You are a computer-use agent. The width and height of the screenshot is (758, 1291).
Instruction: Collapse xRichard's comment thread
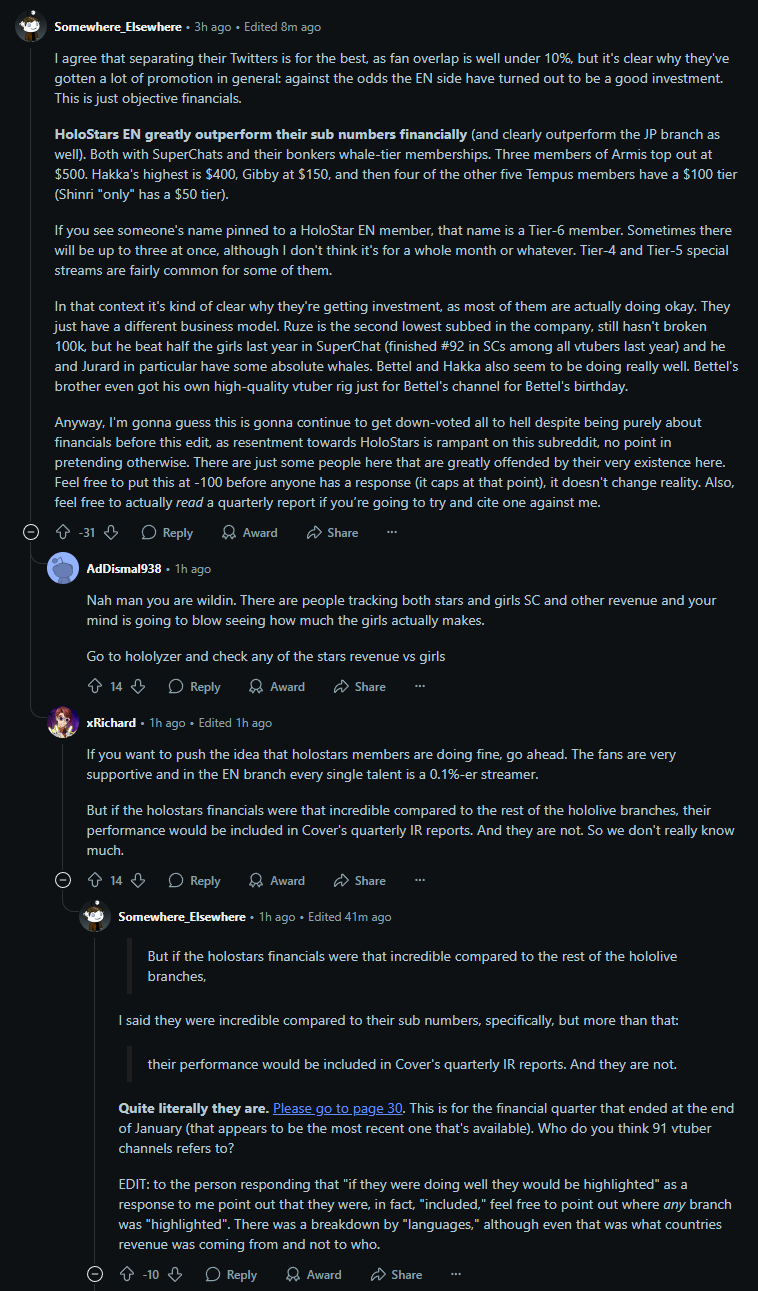(63, 881)
